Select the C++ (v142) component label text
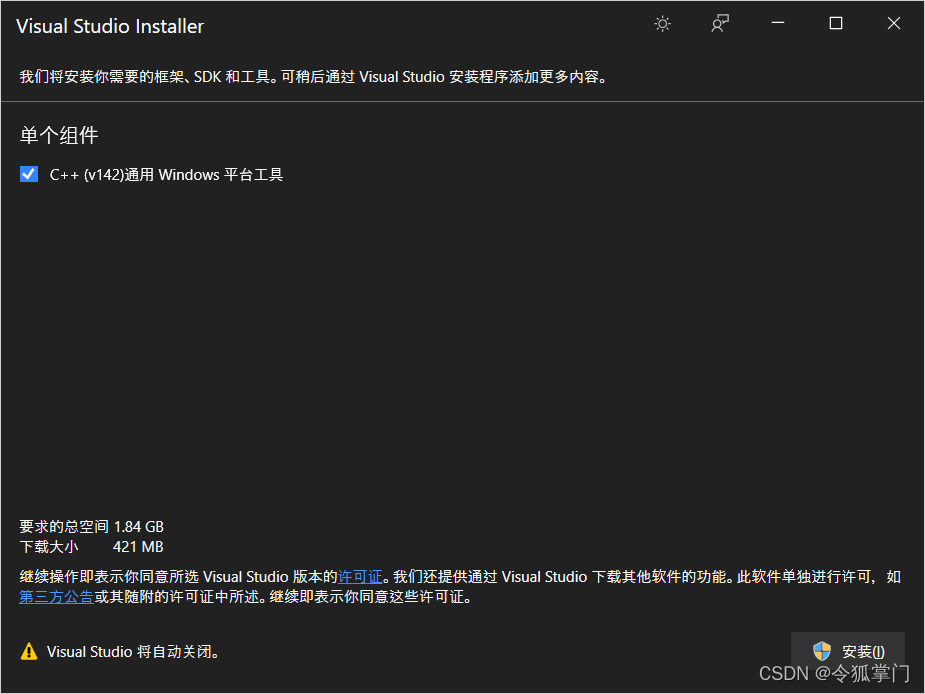Viewport: 925px width, 694px height. click(x=165, y=174)
